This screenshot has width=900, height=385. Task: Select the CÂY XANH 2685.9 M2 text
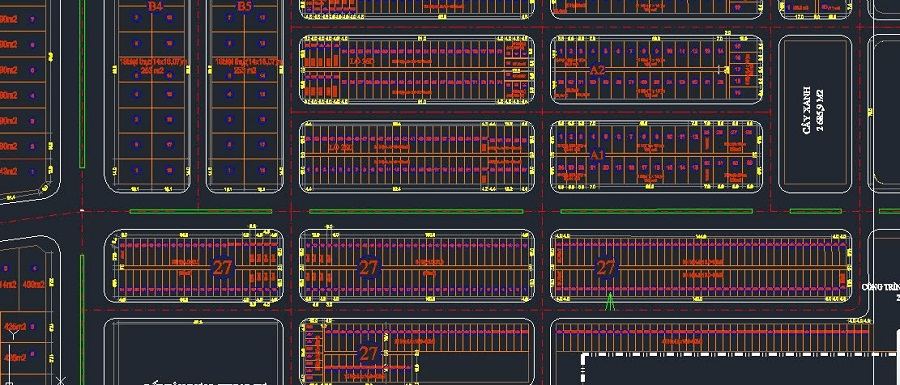tap(813, 111)
